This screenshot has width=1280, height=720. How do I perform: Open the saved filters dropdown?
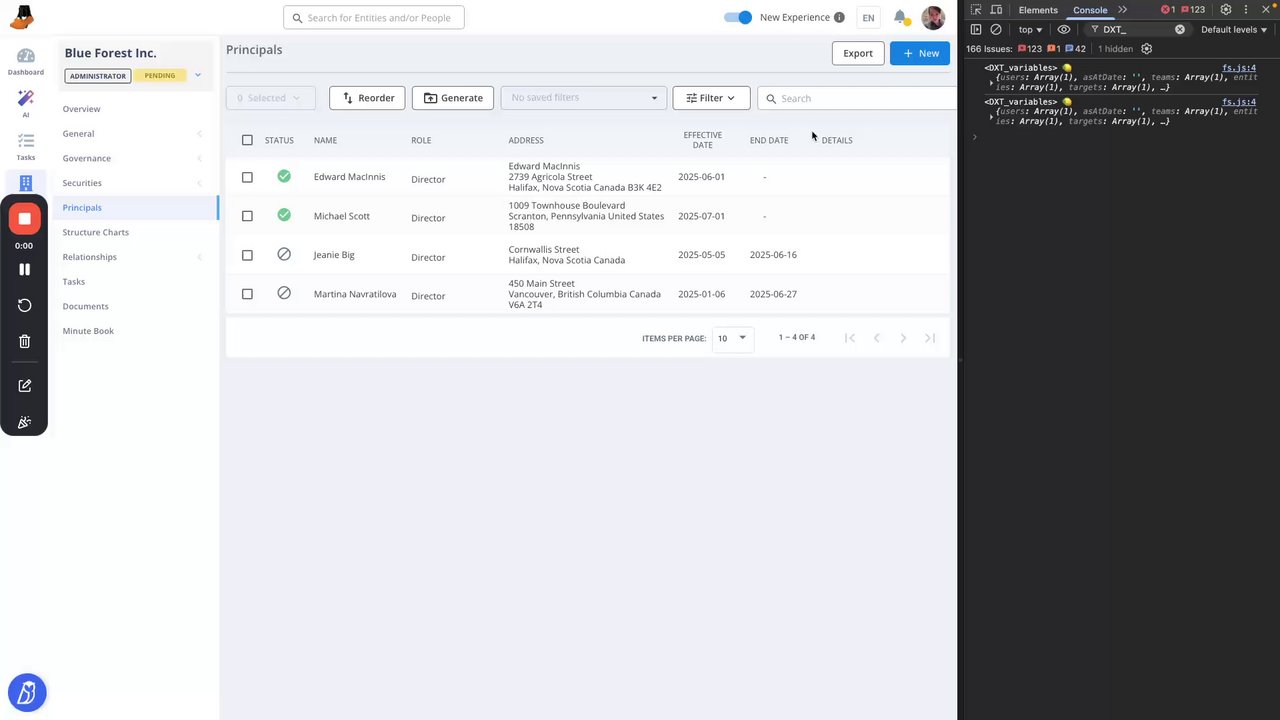(x=584, y=98)
